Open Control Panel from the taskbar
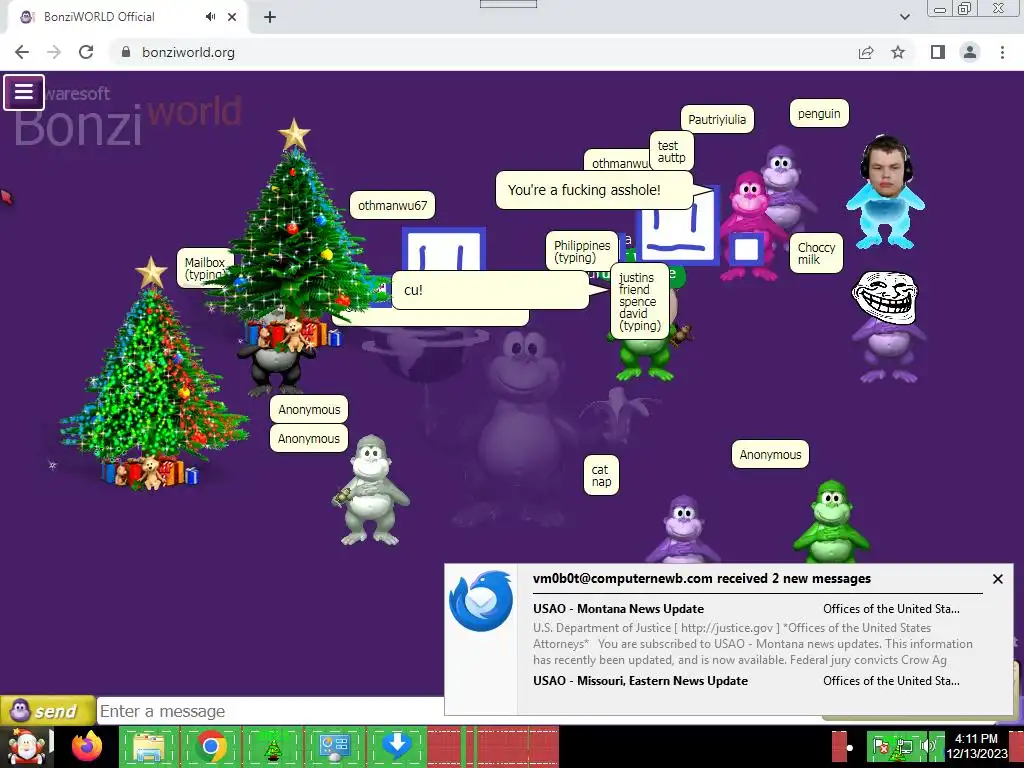The width and height of the screenshot is (1024, 768). tap(334, 746)
